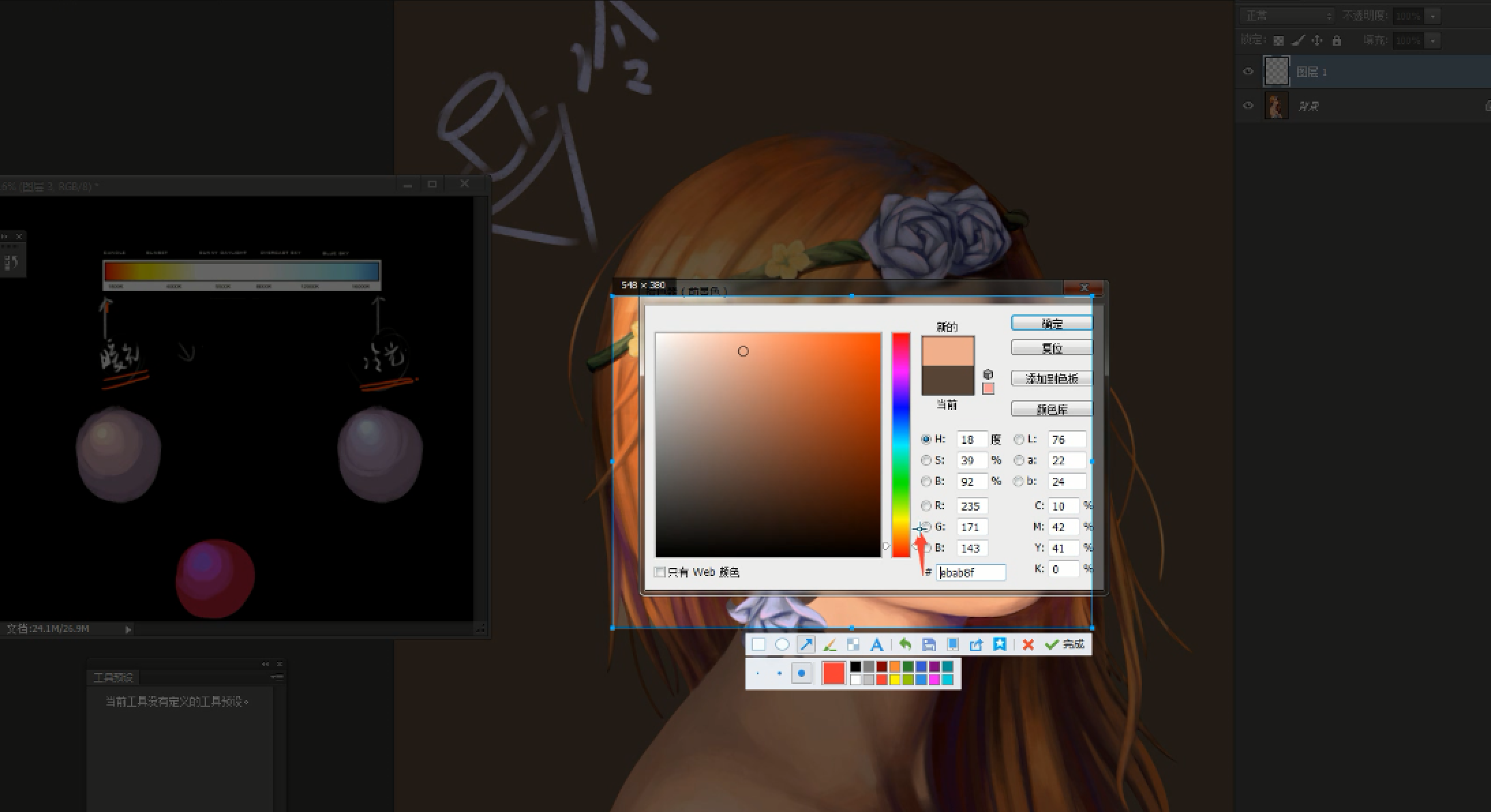Cancel screenshot with red X
1491x812 pixels.
(x=1028, y=644)
